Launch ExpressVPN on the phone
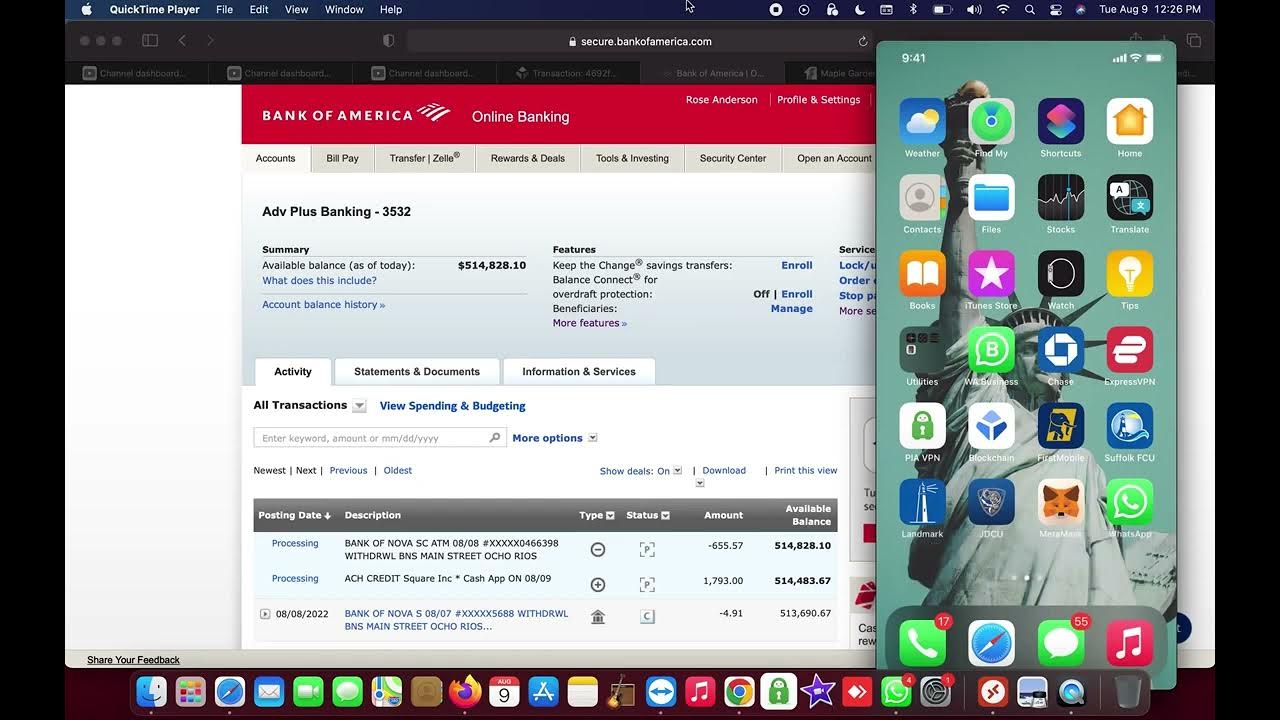 click(x=1129, y=350)
